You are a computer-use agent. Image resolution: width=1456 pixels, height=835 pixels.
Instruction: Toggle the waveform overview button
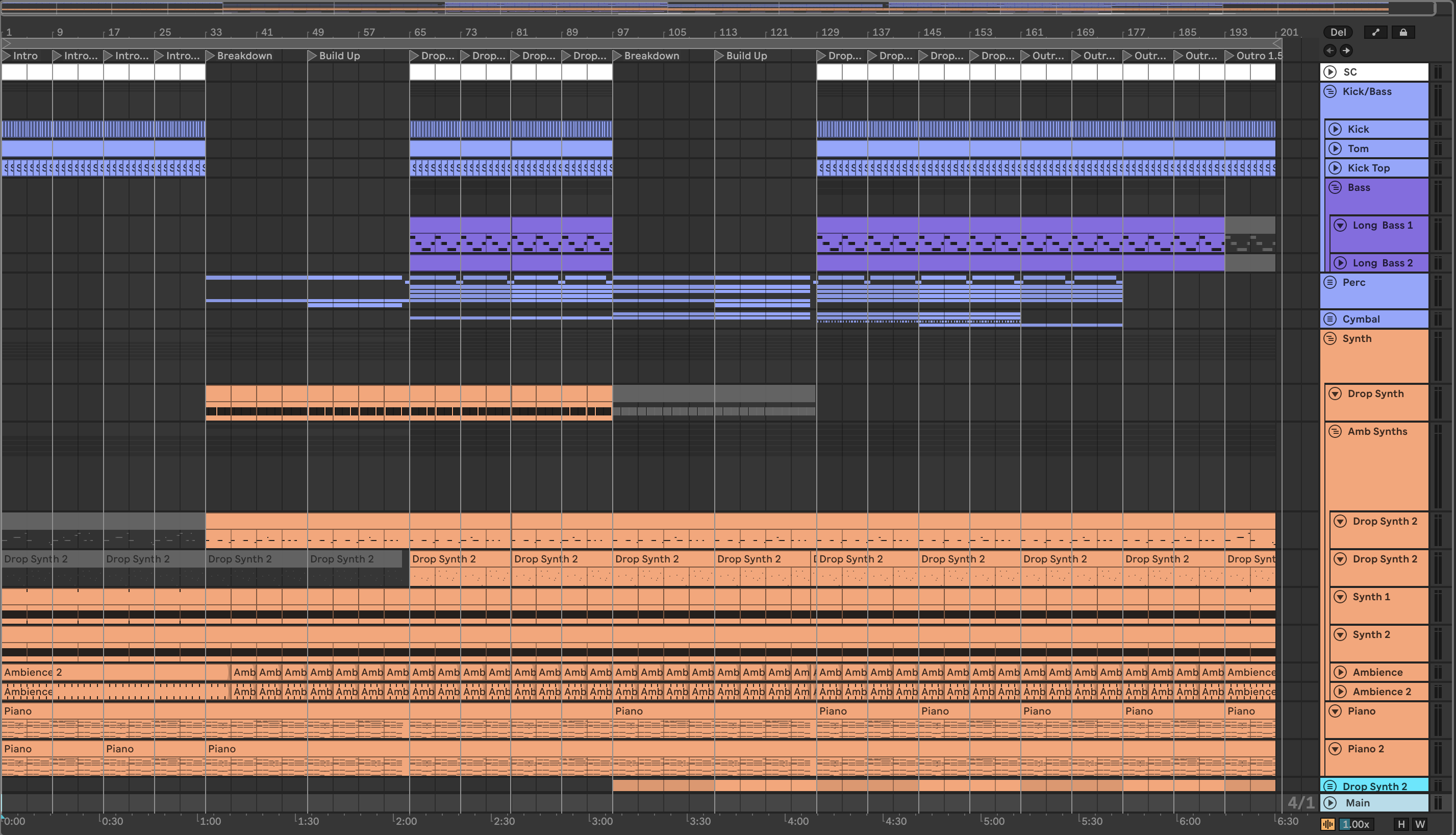(x=1327, y=824)
